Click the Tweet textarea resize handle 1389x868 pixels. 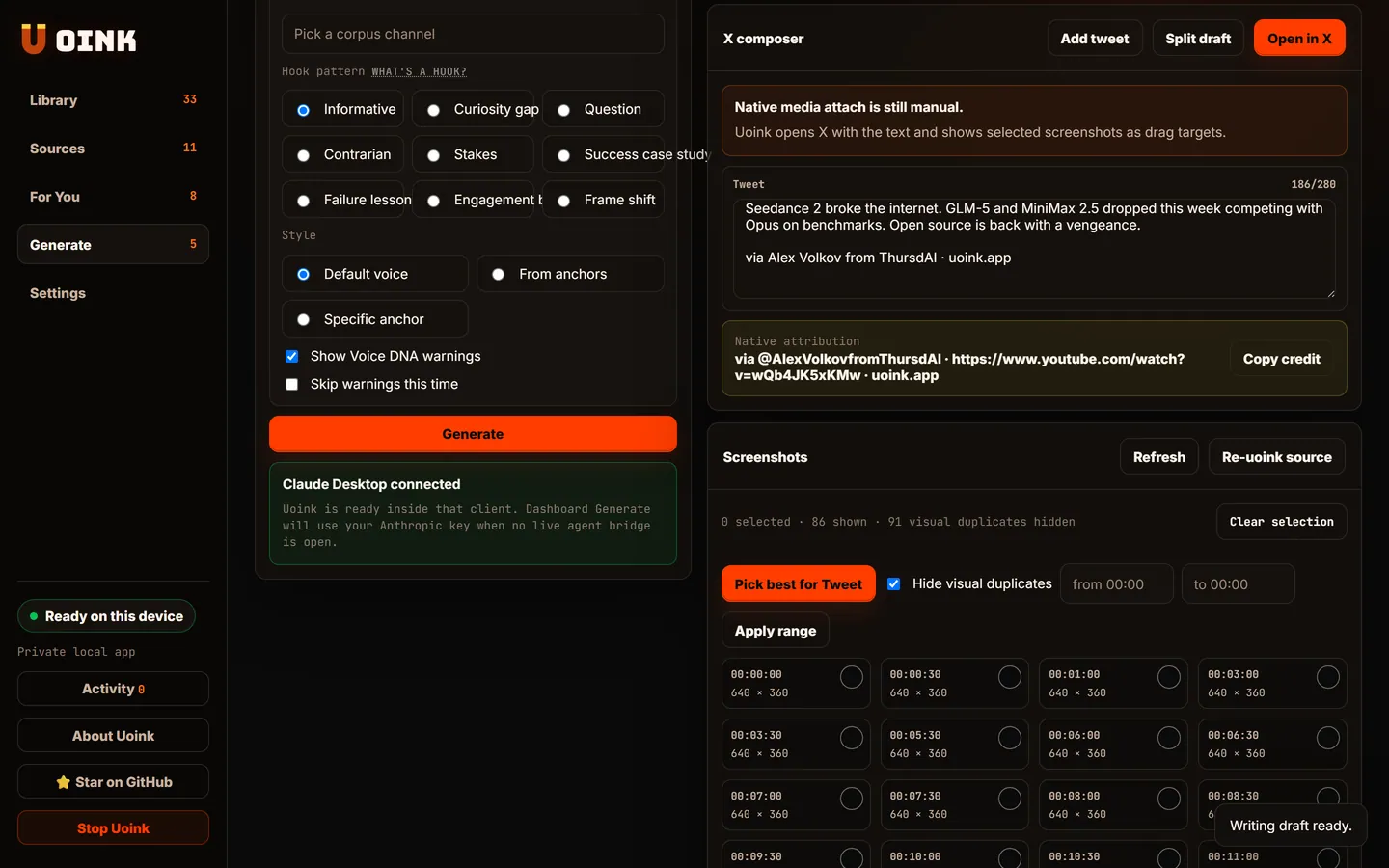(1330, 293)
